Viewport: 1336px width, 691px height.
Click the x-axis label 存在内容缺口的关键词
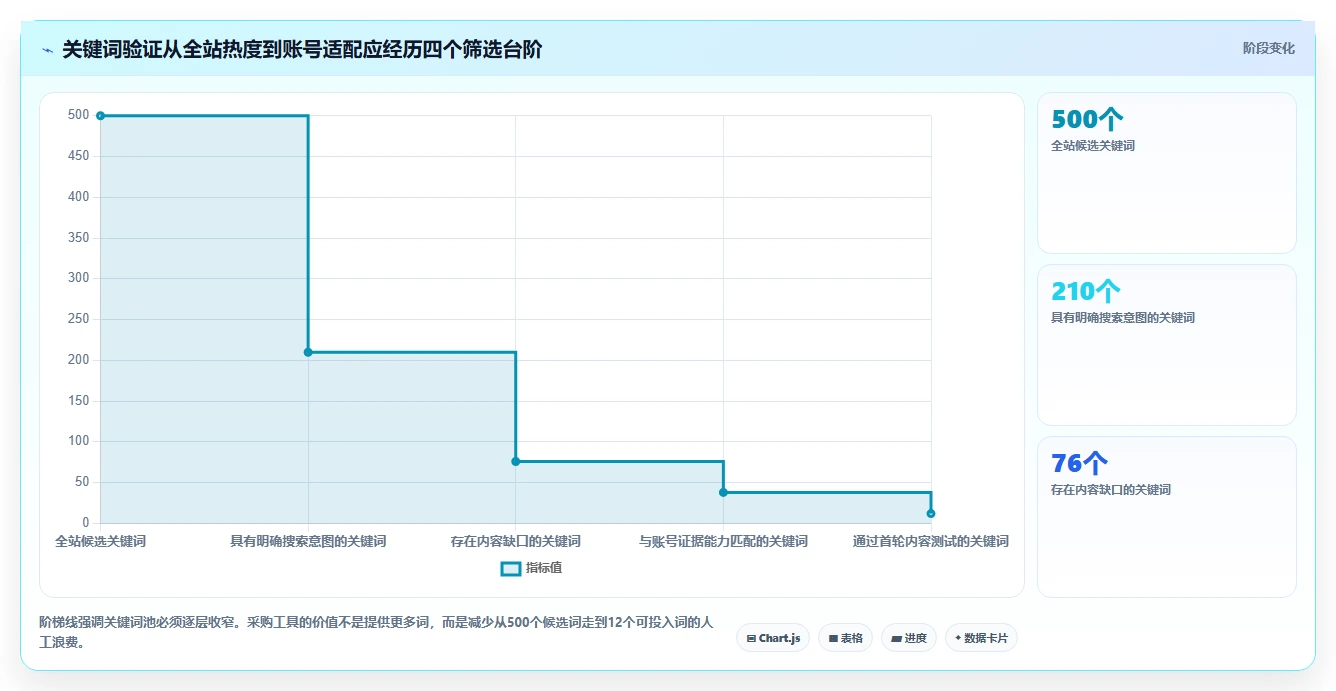click(515, 541)
